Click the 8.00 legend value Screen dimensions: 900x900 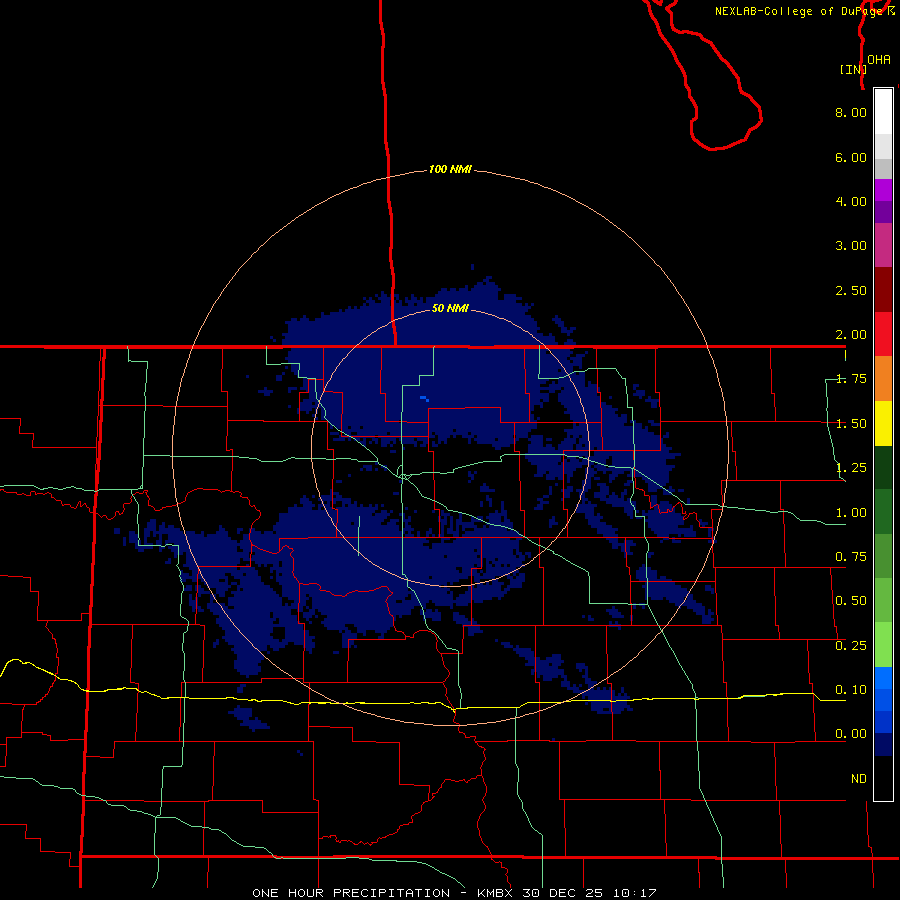851,112
